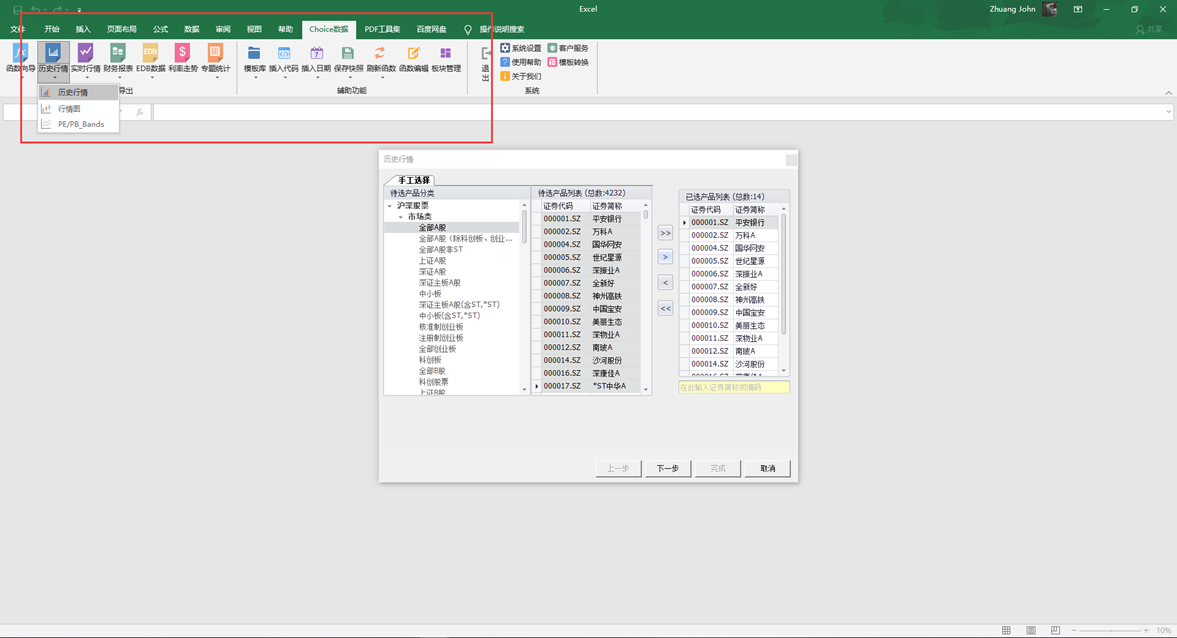This screenshot has height=638, width=1177.
Task: Click the add-all >> button
Action: pos(665,233)
